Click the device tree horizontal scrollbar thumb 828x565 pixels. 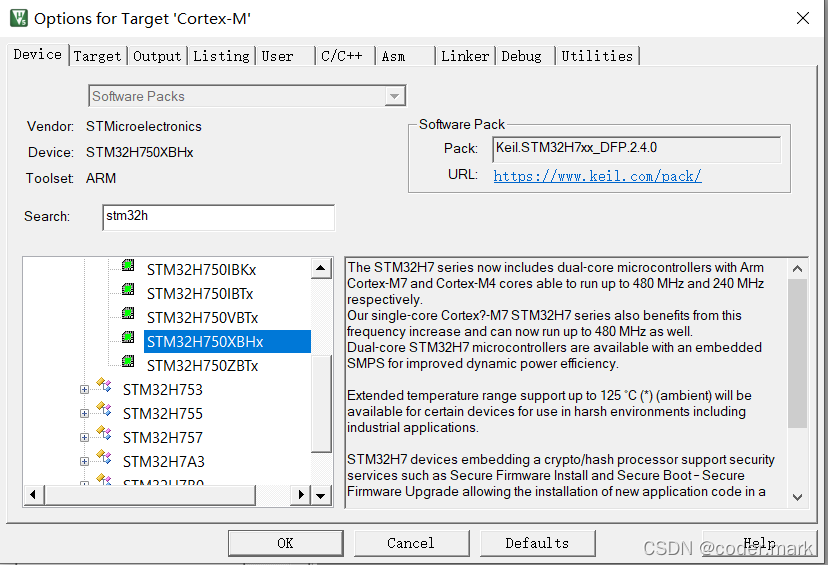[150, 495]
